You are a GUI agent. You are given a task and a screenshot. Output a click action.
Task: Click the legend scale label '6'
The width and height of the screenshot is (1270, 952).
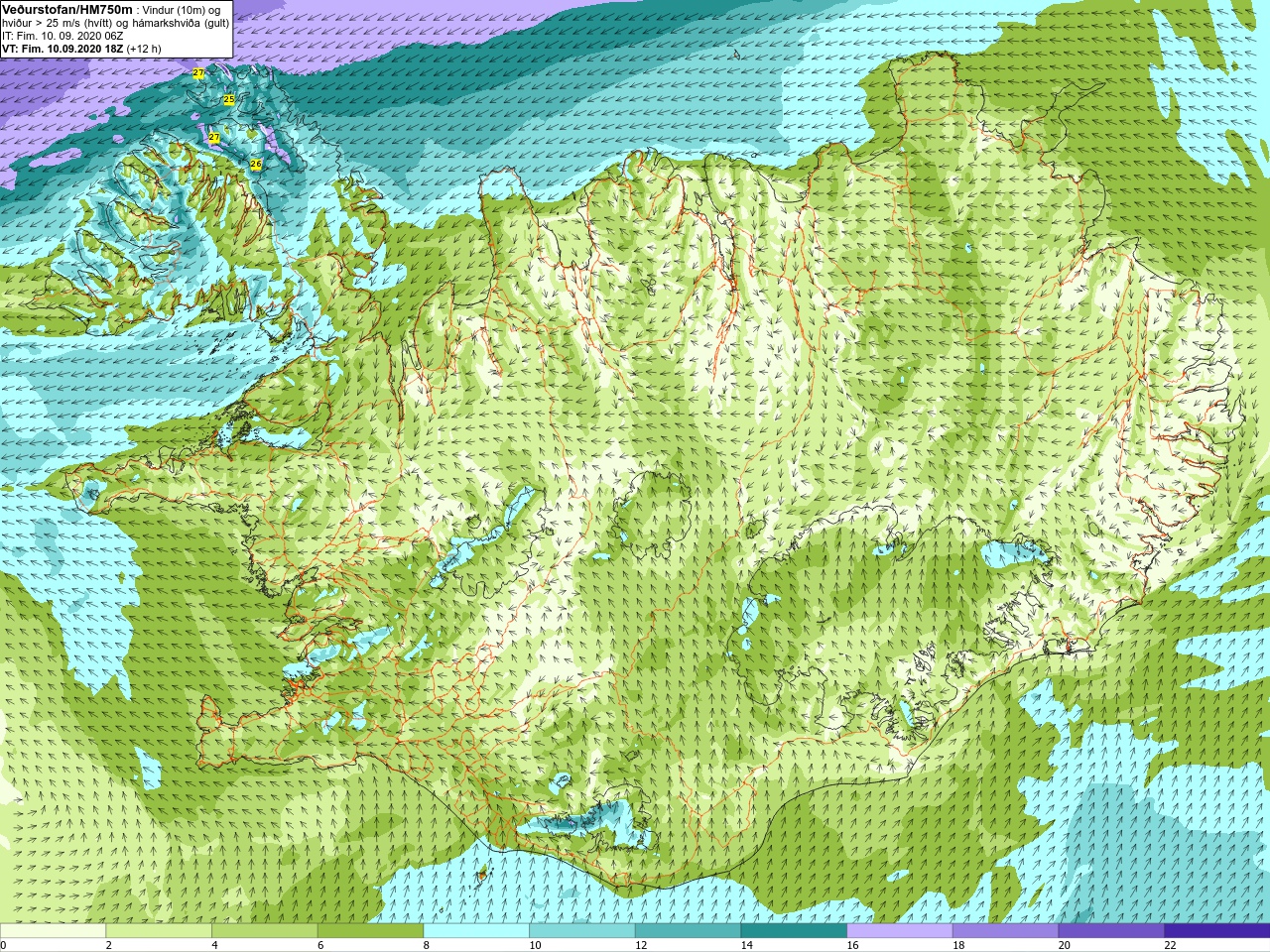tap(320, 945)
